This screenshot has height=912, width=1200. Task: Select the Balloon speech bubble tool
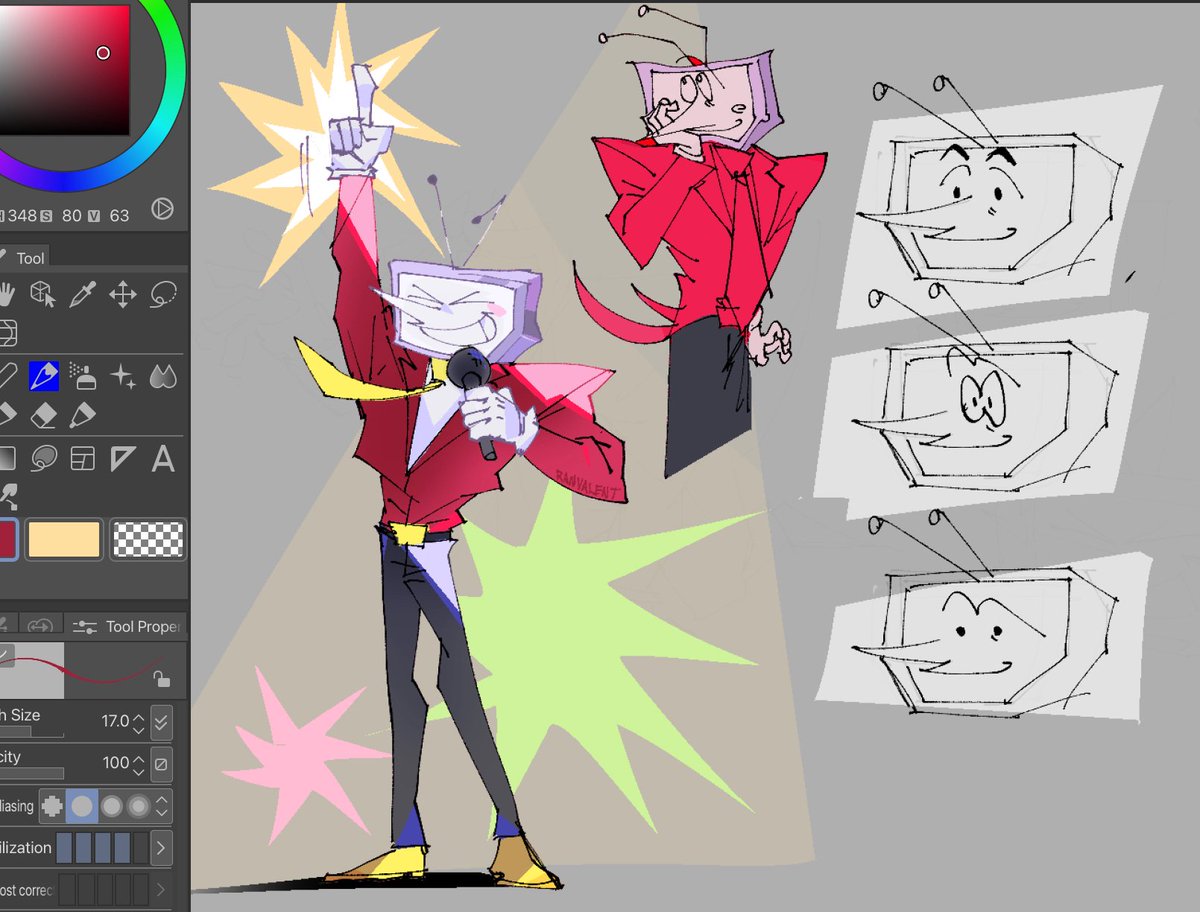43,459
